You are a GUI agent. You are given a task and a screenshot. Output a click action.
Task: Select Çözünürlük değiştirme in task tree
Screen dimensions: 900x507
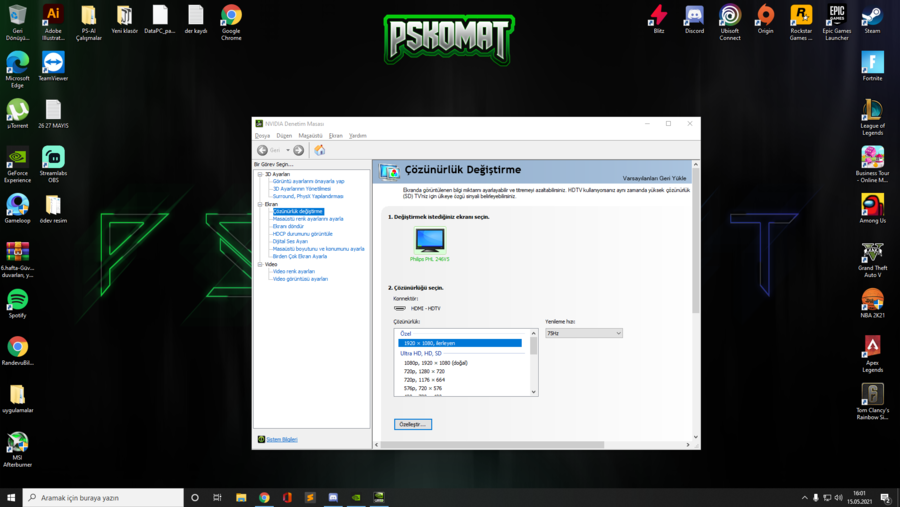point(298,211)
